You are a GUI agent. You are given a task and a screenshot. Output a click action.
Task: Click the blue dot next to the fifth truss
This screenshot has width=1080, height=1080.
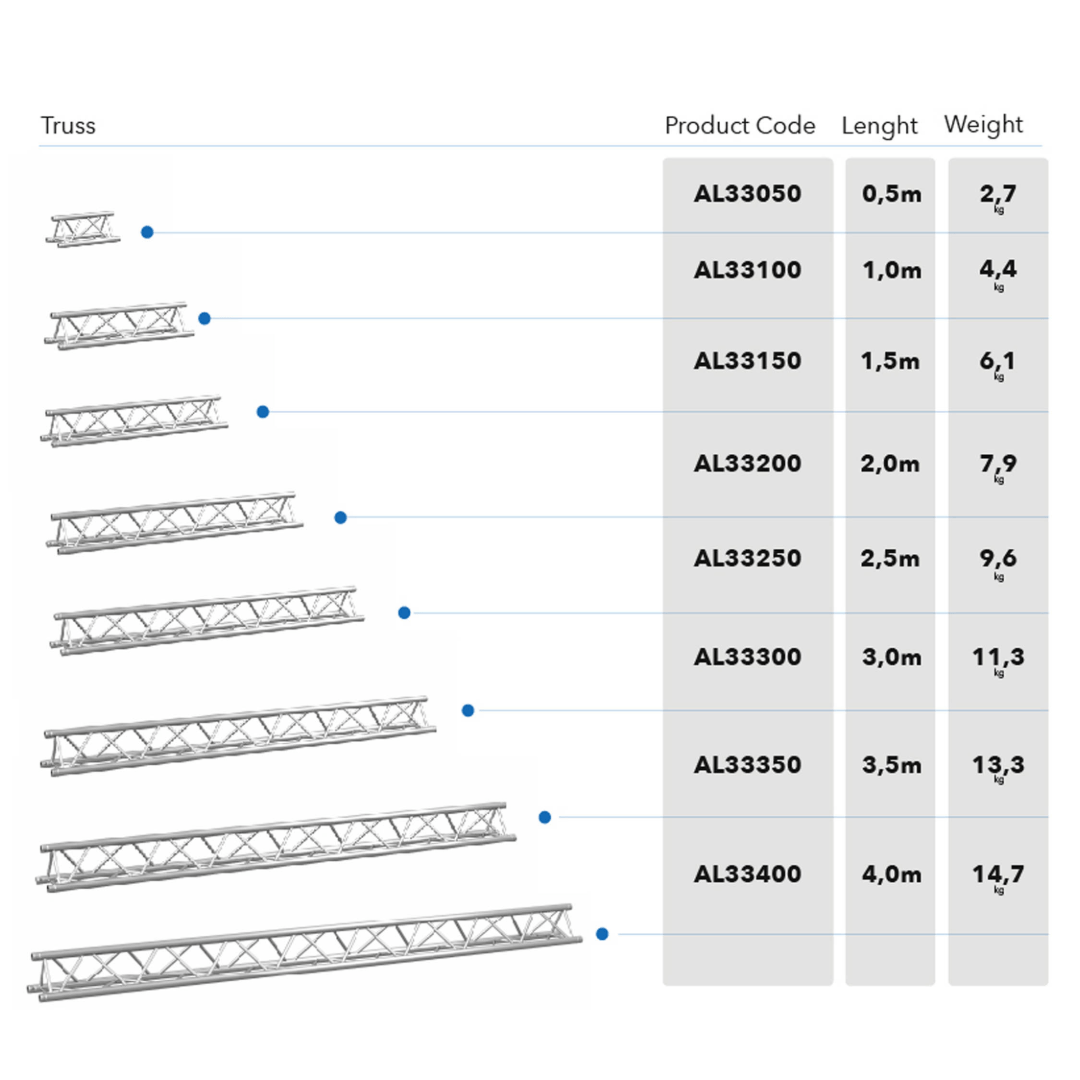click(404, 612)
